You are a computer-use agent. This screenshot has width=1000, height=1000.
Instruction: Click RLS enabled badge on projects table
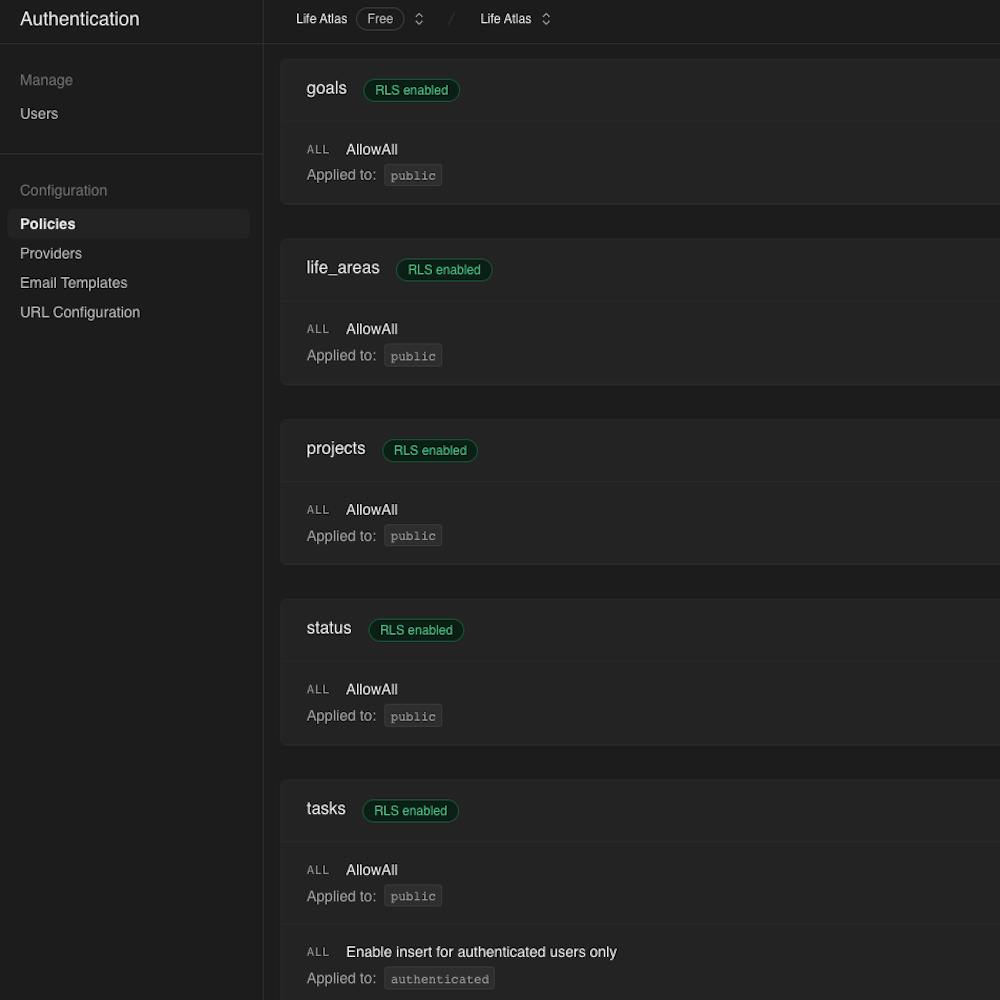[x=430, y=450]
